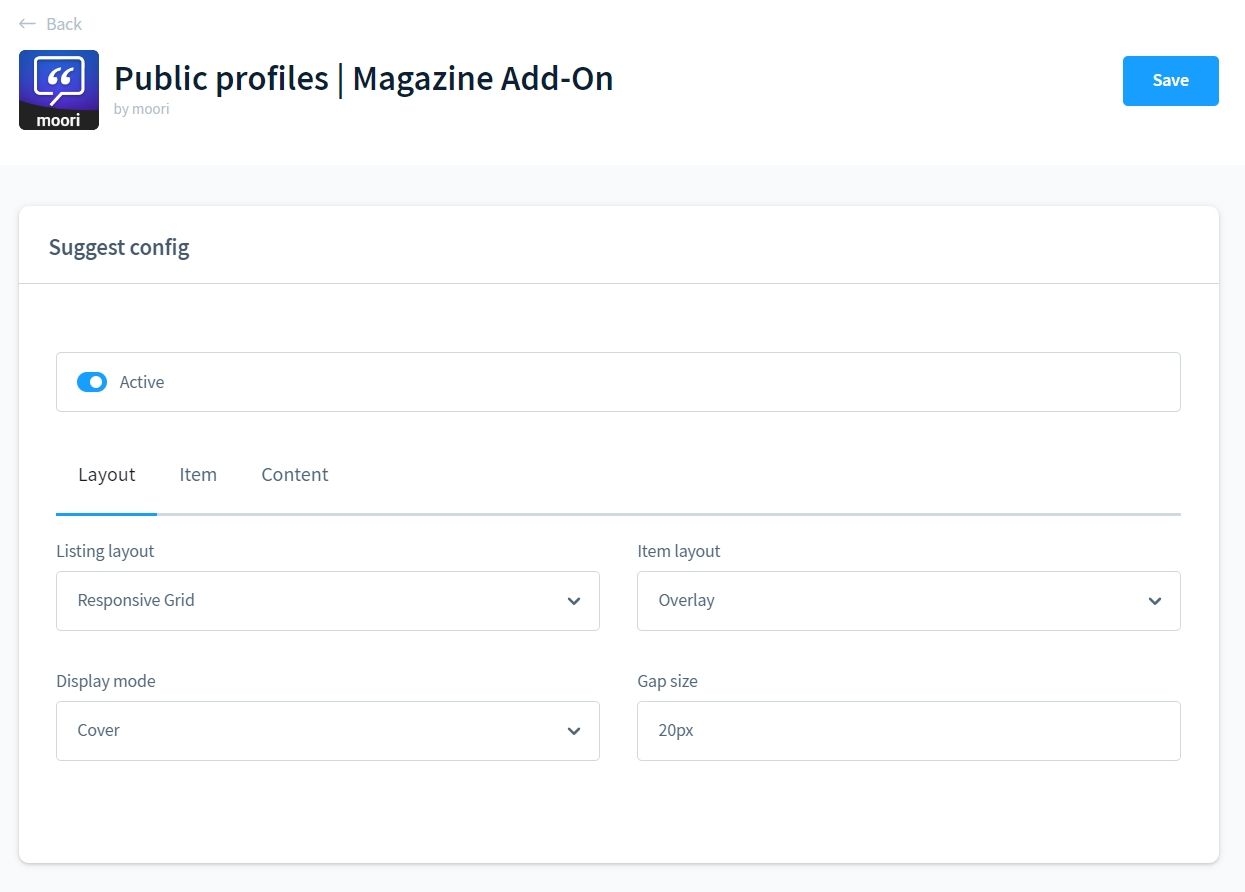1245x892 pixels.
Task: Click the Display mode chevron arrow
Action: tap(574, 731)
